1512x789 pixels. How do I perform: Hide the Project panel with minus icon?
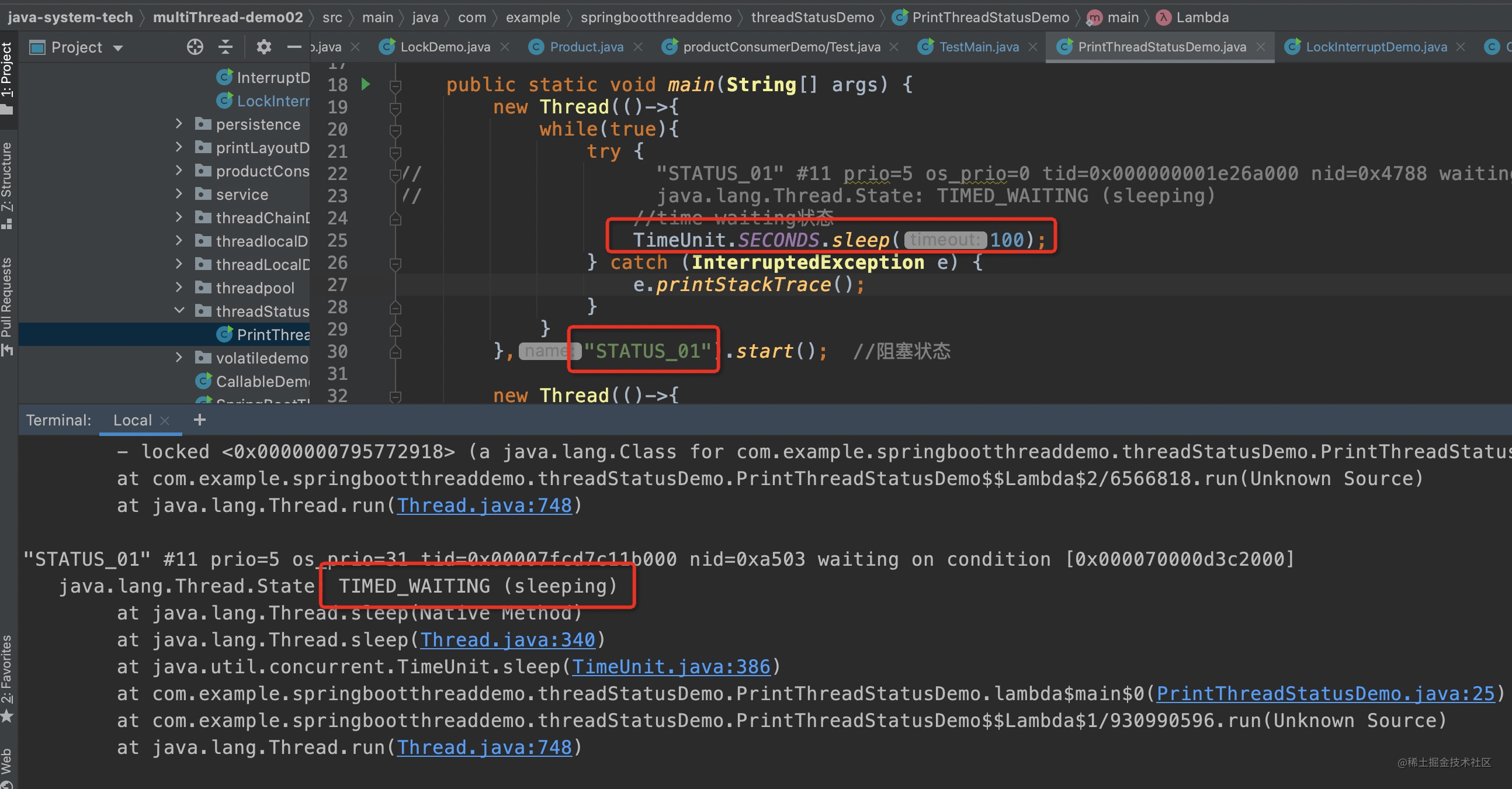(294, 47)
